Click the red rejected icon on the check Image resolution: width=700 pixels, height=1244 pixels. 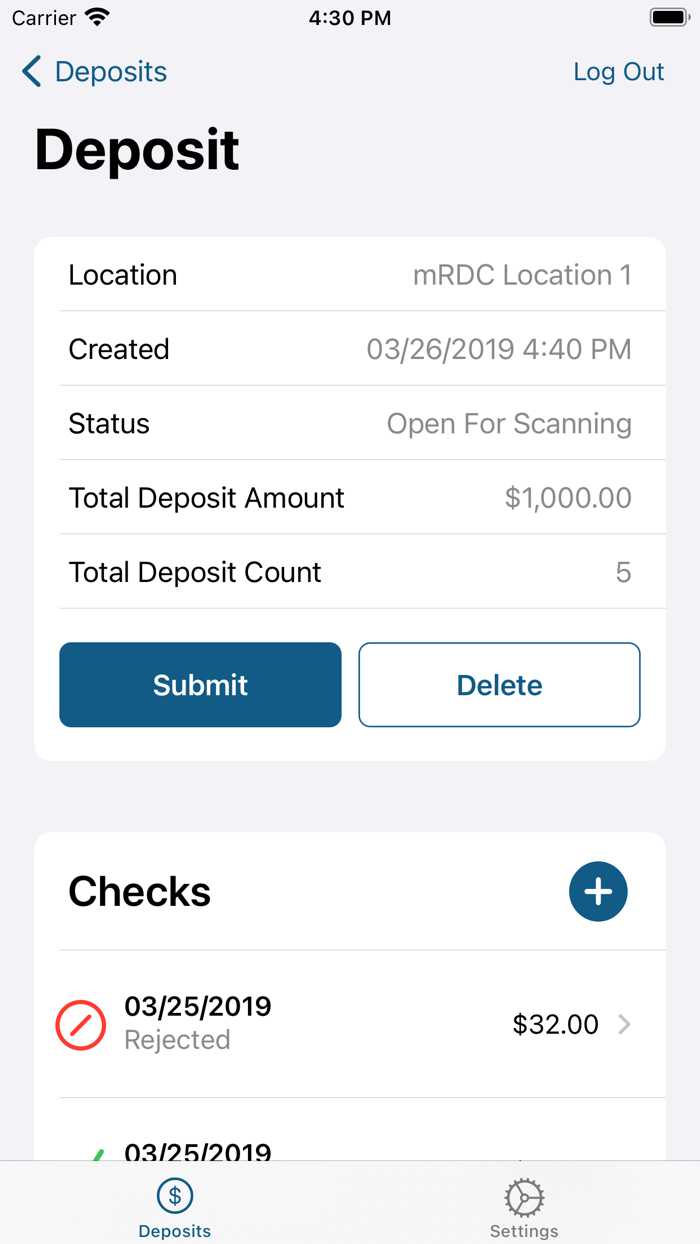(x=81, y=1025)
